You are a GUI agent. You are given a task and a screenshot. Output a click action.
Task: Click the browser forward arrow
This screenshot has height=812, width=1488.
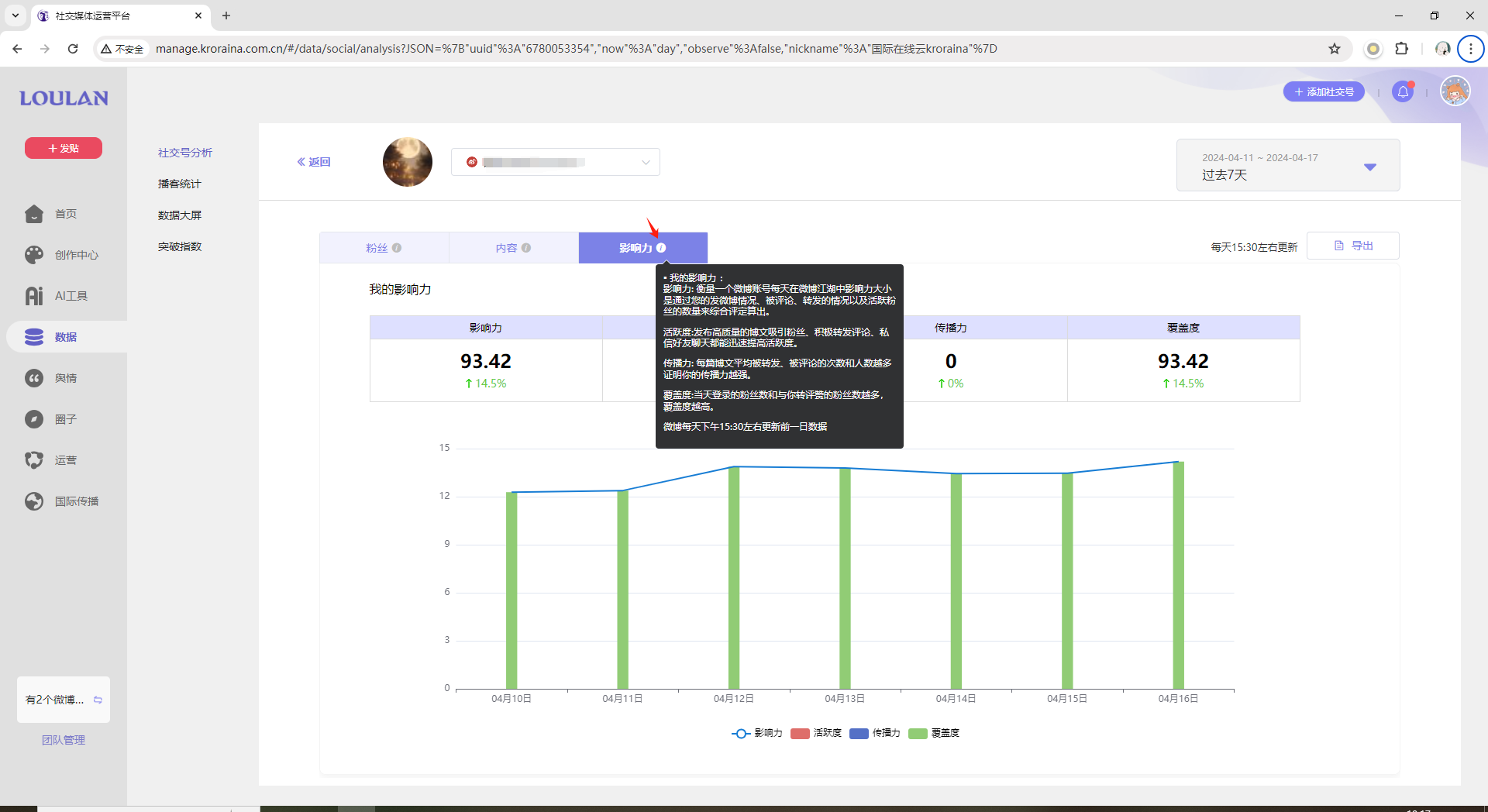coord(45,49)
